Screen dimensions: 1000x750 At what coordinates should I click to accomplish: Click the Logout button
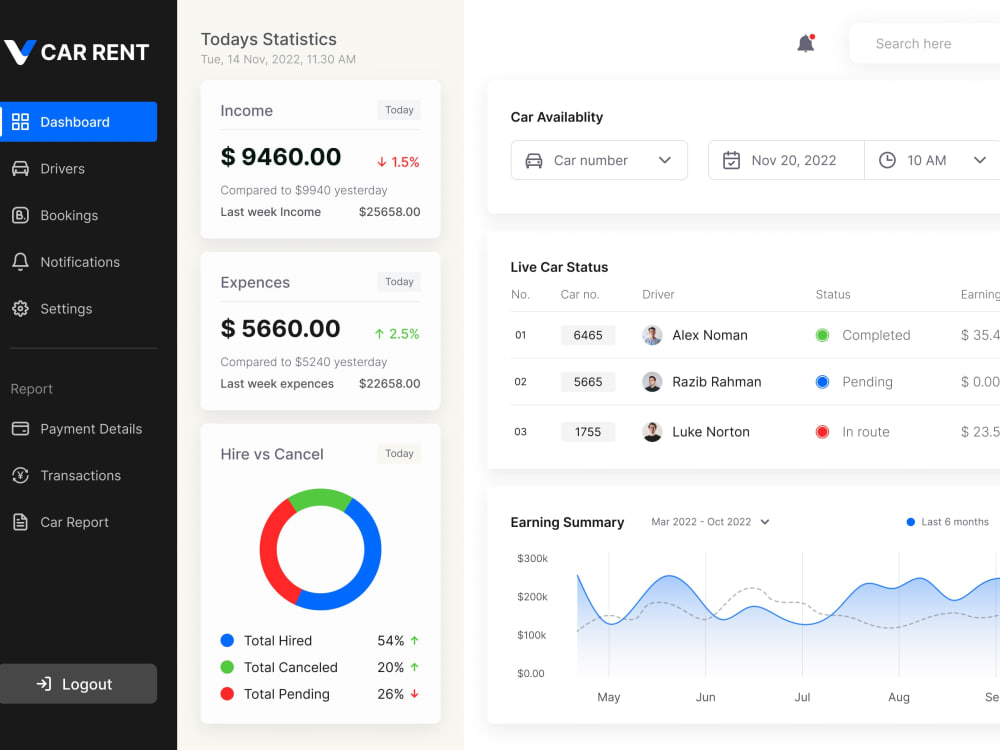click(x=78, y=684)
